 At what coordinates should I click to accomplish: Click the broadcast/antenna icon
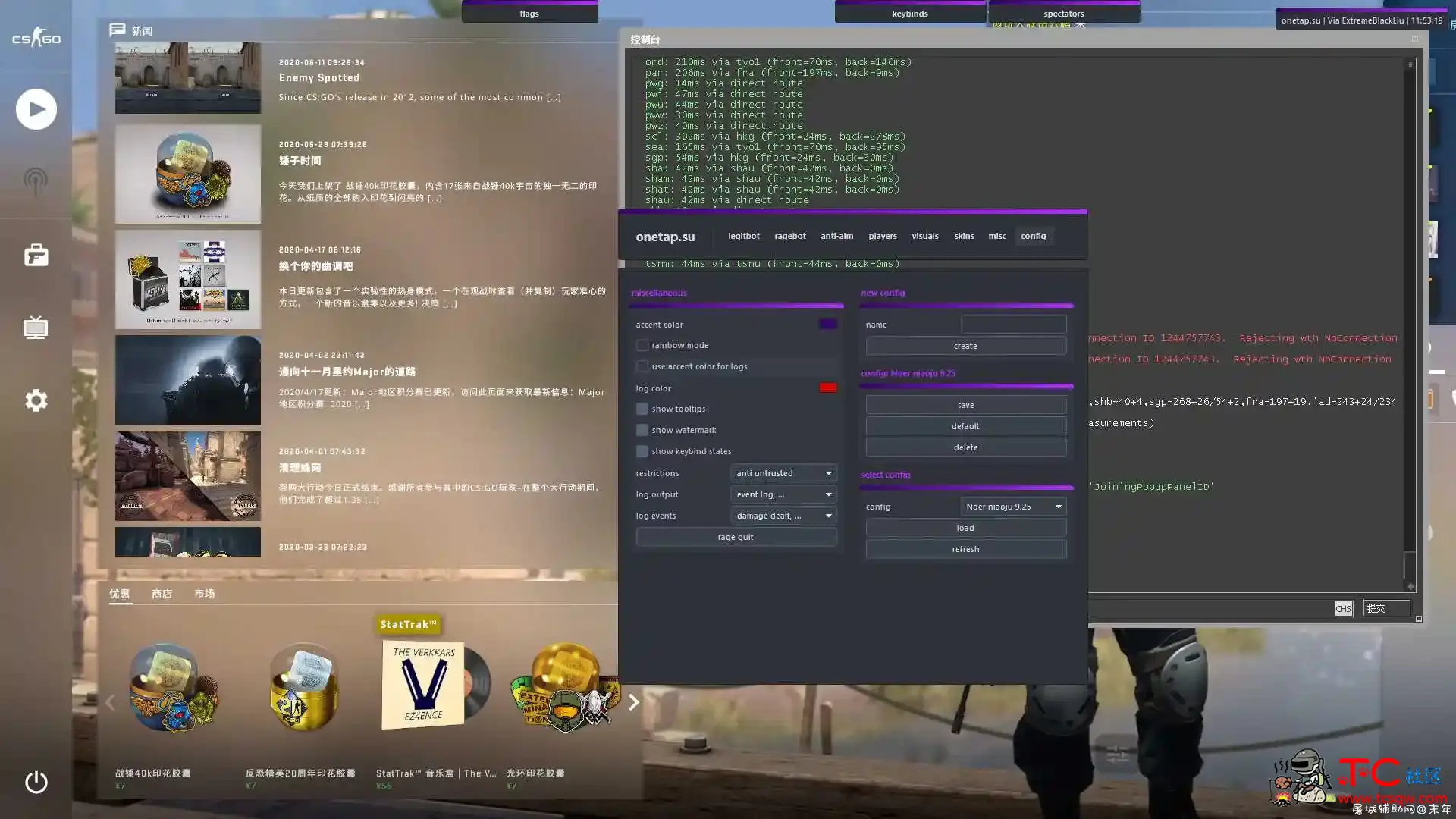pyautogui.click(x=36, y=182)
